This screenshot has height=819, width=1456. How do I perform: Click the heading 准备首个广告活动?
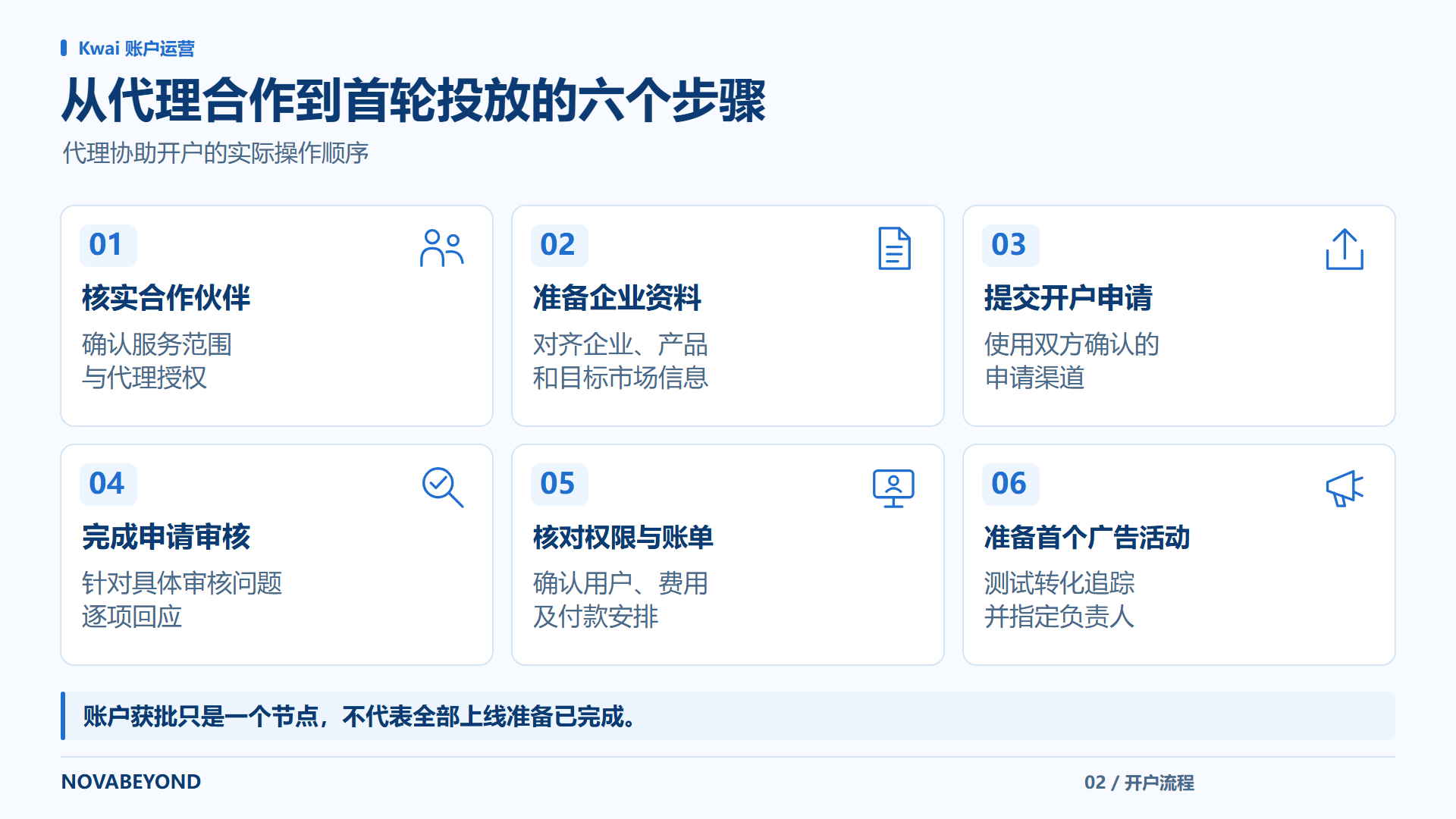1087,537
